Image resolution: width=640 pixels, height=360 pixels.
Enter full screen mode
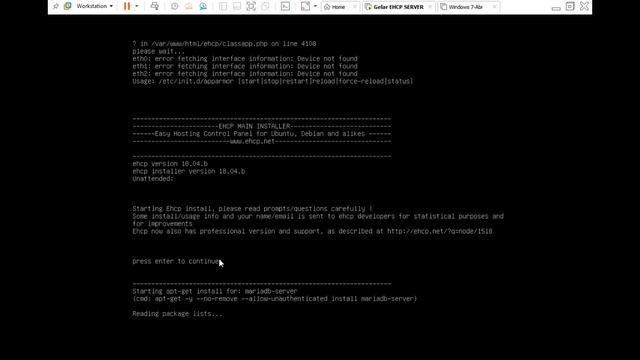(x=251, y=6)
